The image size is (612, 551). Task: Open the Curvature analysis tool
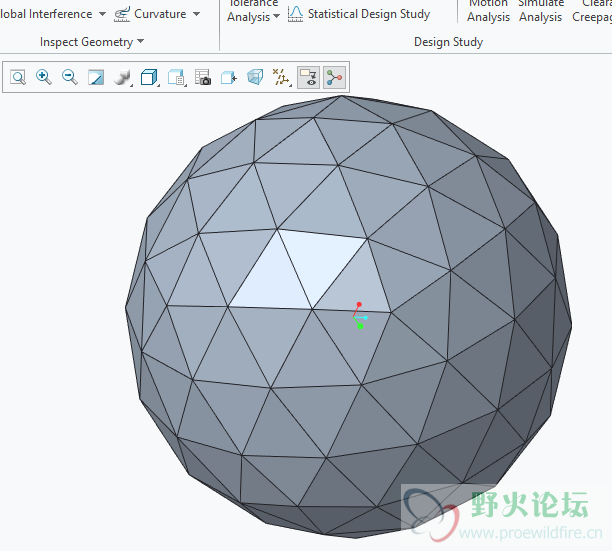[x=150, y=14]
